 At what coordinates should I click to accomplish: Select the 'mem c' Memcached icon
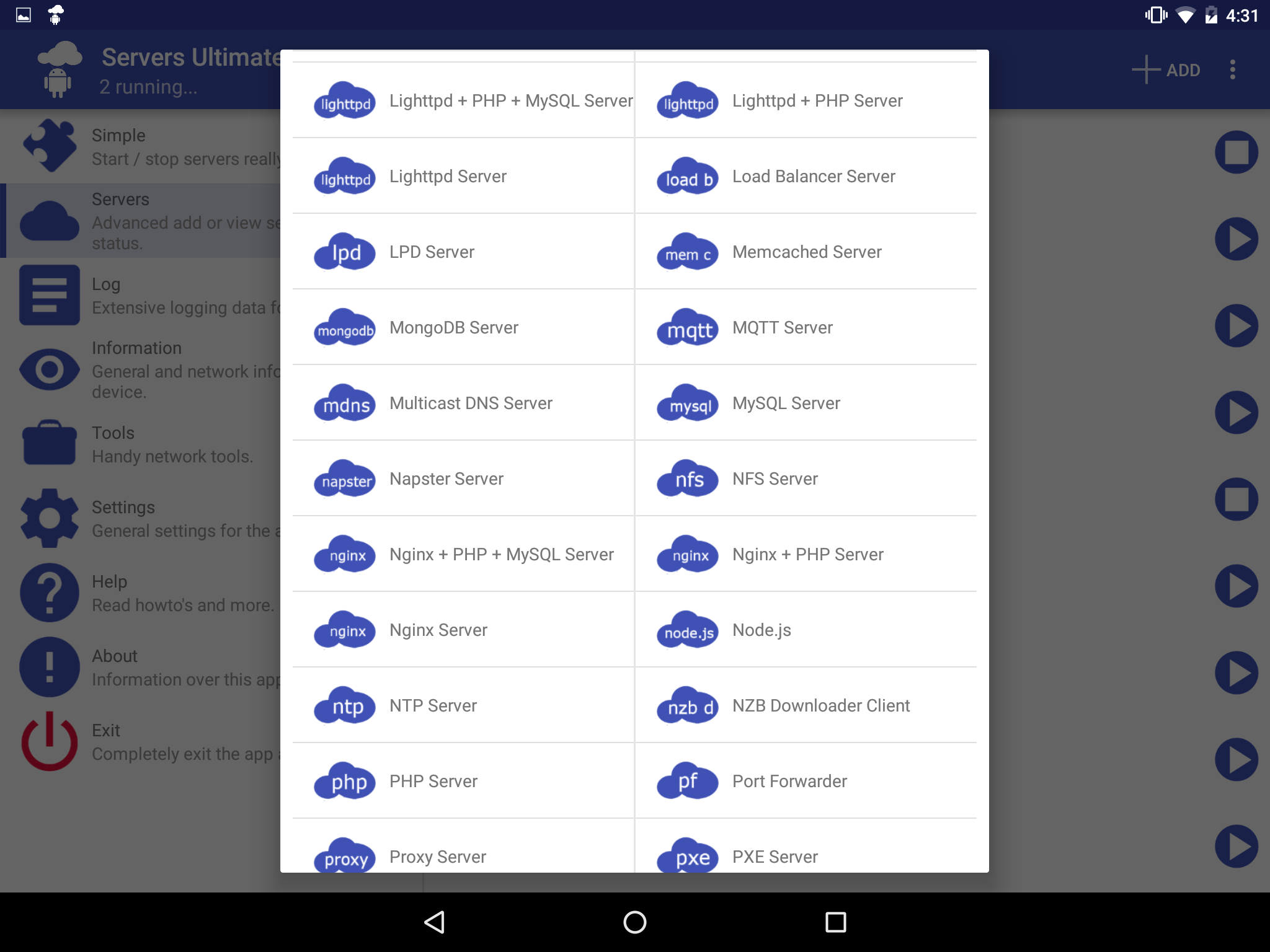coord(688,252)
